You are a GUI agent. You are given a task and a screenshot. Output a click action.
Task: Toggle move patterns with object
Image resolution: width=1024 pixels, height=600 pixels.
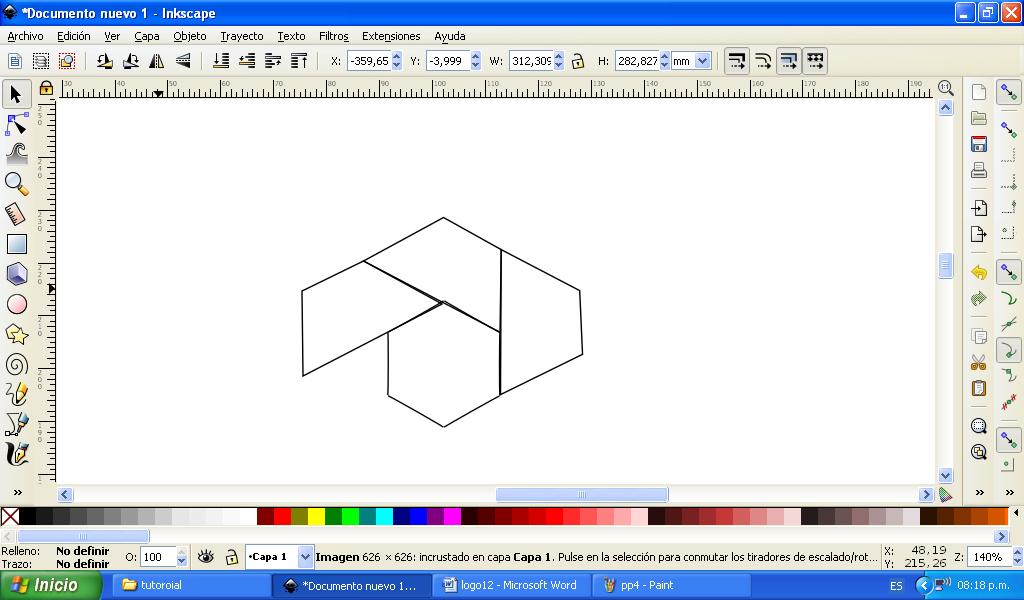815,61
